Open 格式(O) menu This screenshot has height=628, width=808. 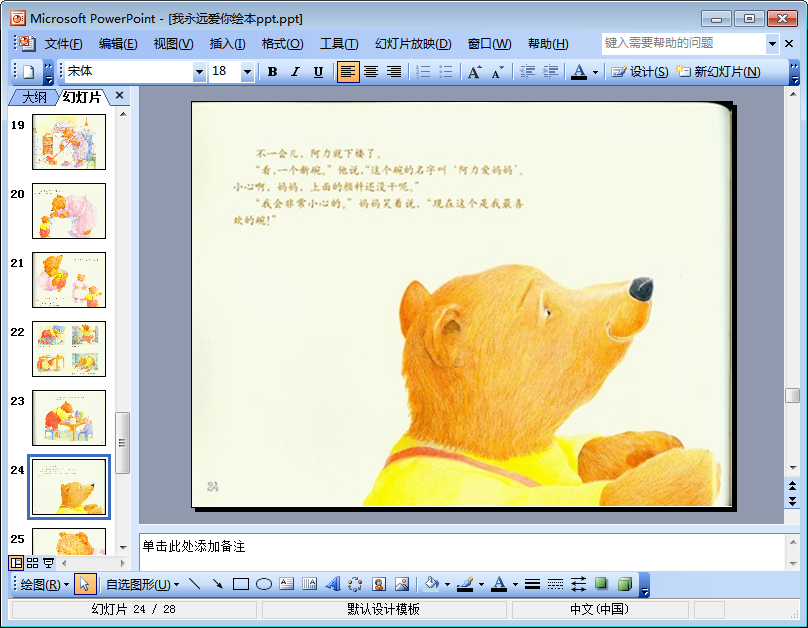tap(282, 44)
